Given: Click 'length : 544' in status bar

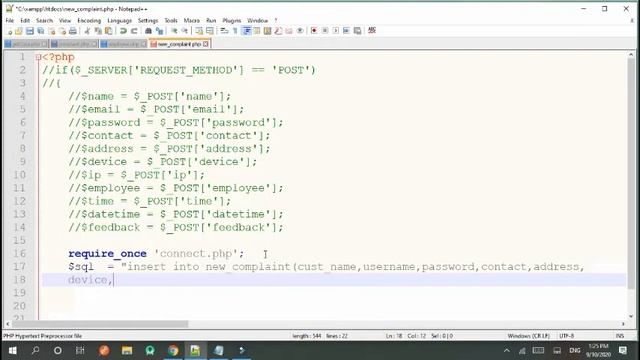Looking at the screenshot, I should tap(307, 336).
